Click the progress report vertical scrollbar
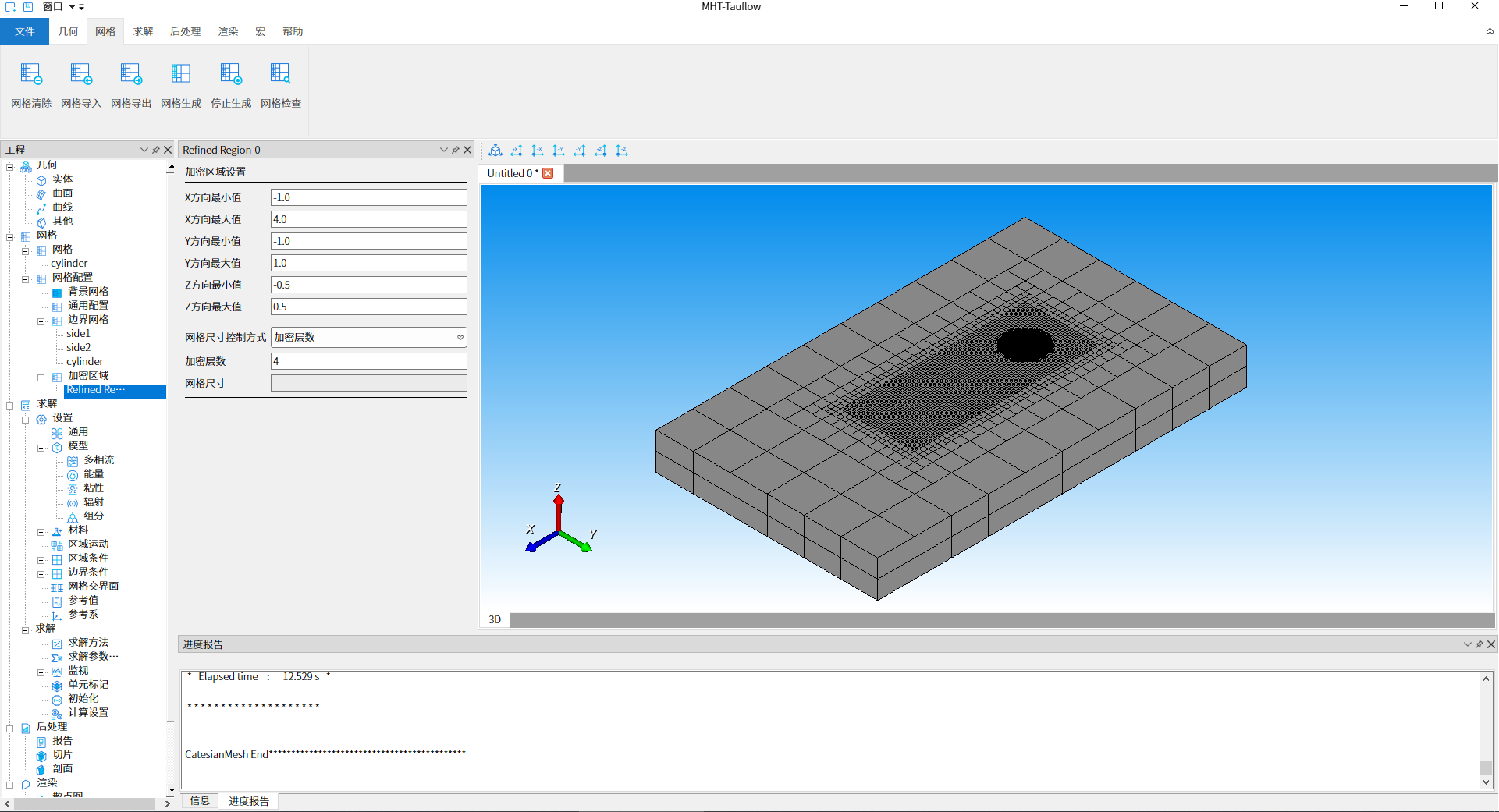 1486,729
